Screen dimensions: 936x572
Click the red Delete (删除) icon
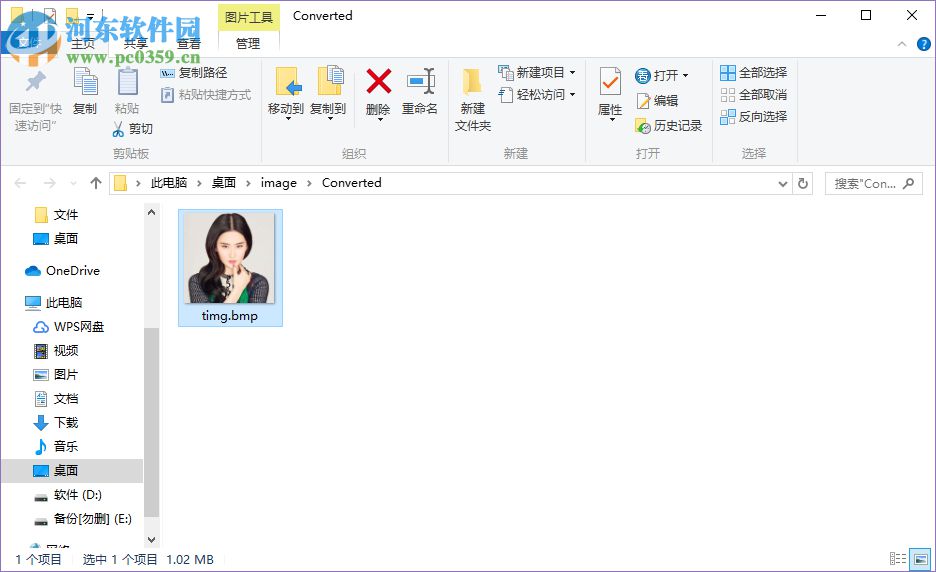click(x=378, y=82)
